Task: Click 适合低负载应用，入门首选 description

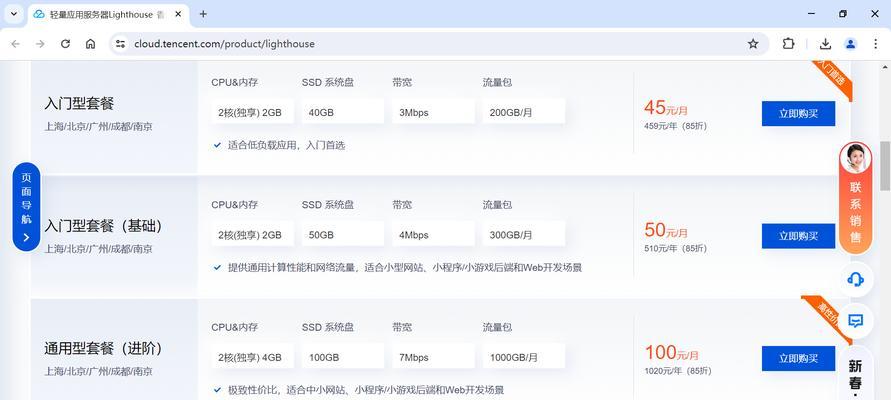Action: [x=286, y=145]
